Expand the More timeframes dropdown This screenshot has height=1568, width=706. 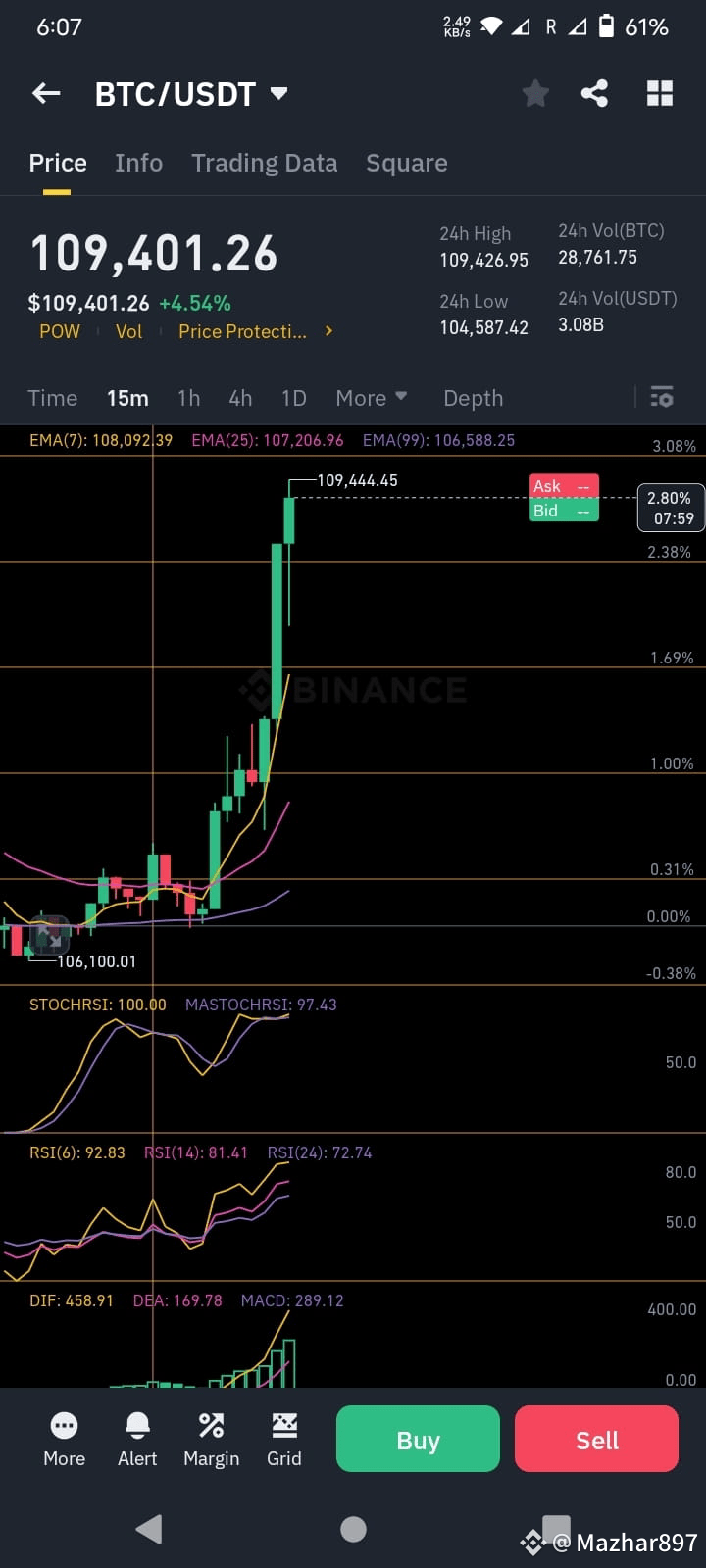[372, 398]
